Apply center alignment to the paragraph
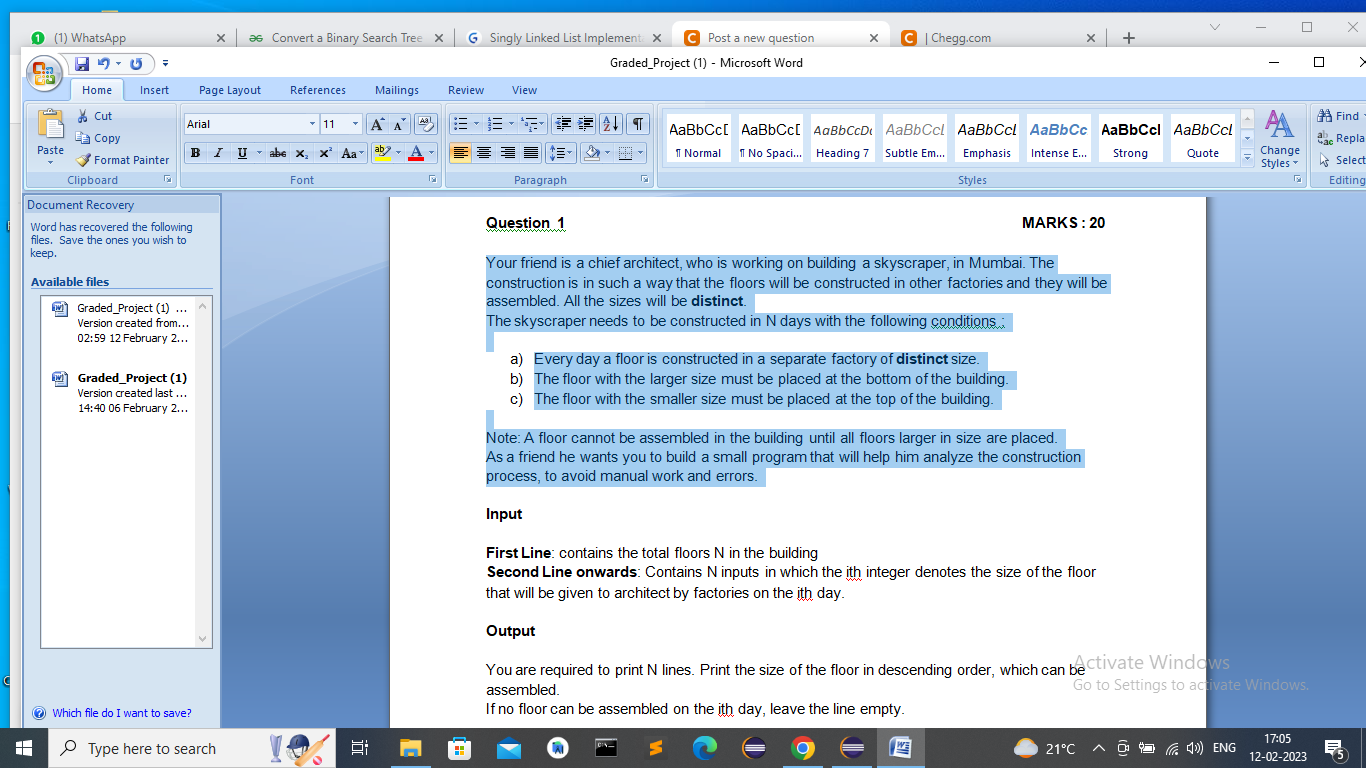This screenshot has height=768, width=1366. pyautogui.click(x=484, y=153)
